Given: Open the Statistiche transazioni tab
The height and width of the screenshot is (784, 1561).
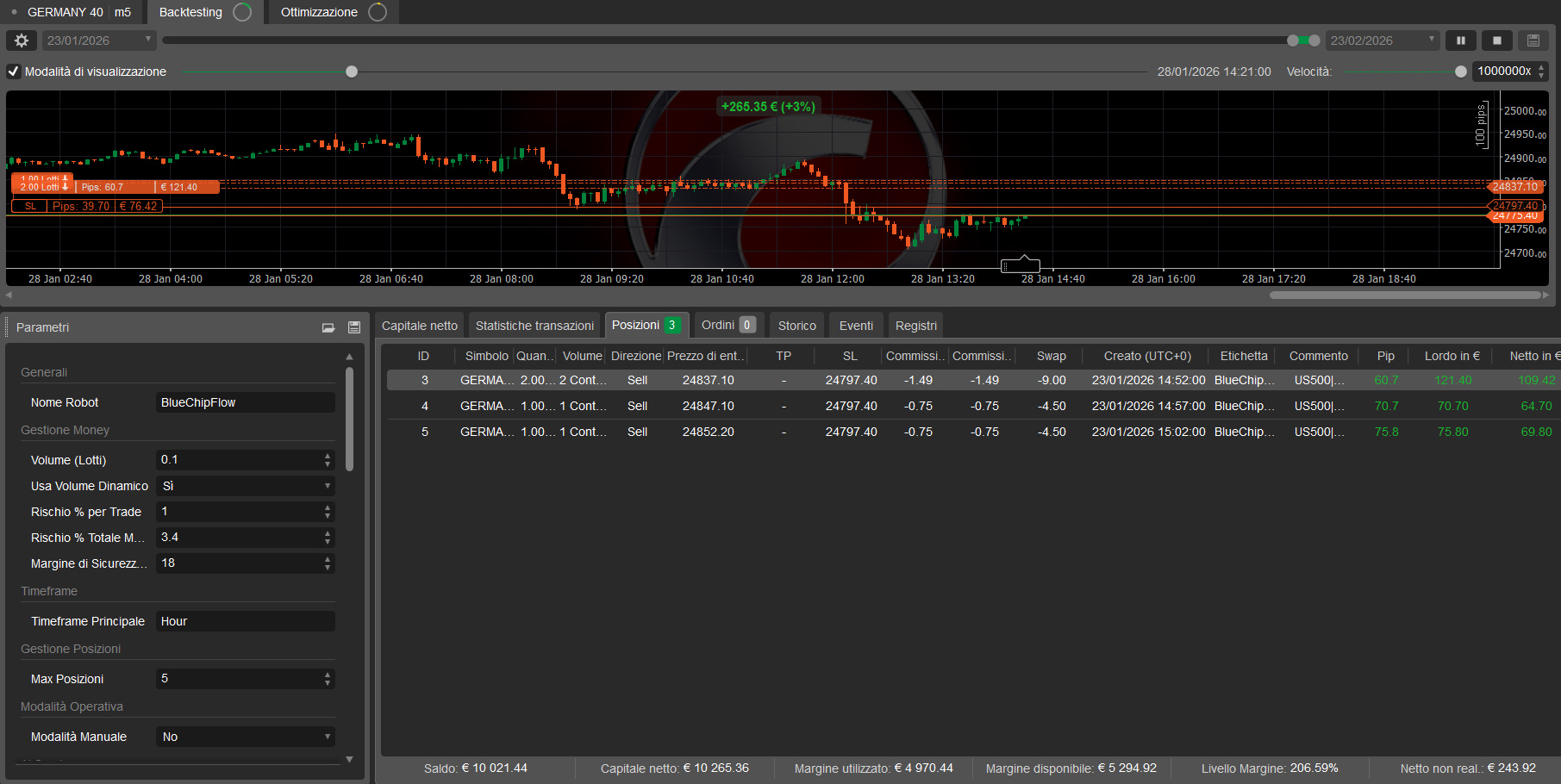Looking at the screenshot, I should pos(534,325).
